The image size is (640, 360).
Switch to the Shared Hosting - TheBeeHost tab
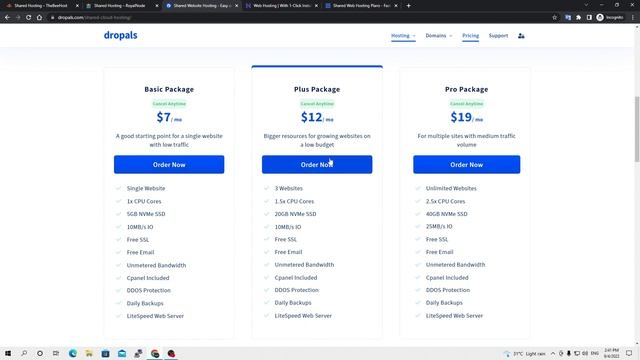point(41,6)
